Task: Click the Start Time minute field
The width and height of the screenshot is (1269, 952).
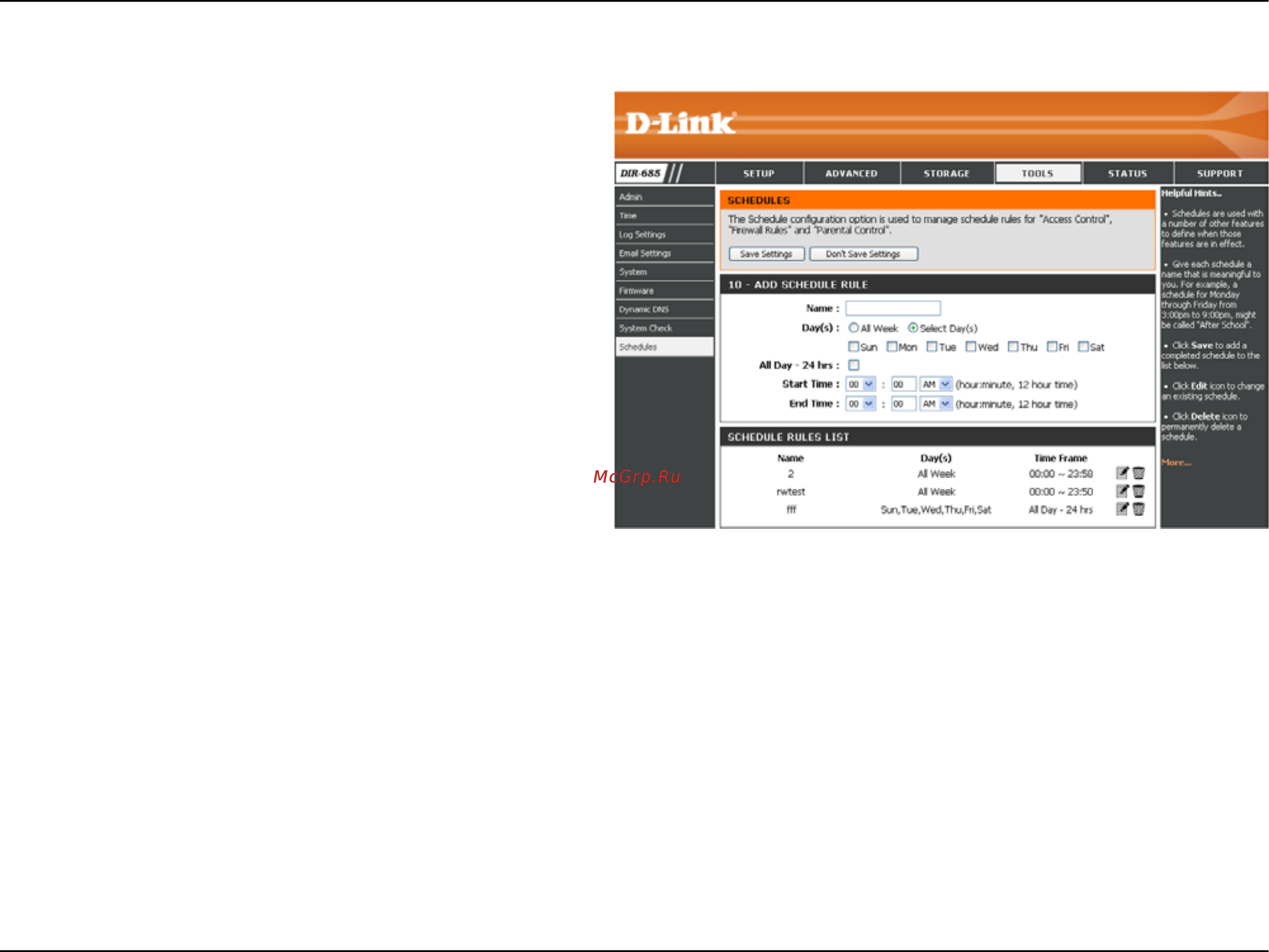Action: 903,384
